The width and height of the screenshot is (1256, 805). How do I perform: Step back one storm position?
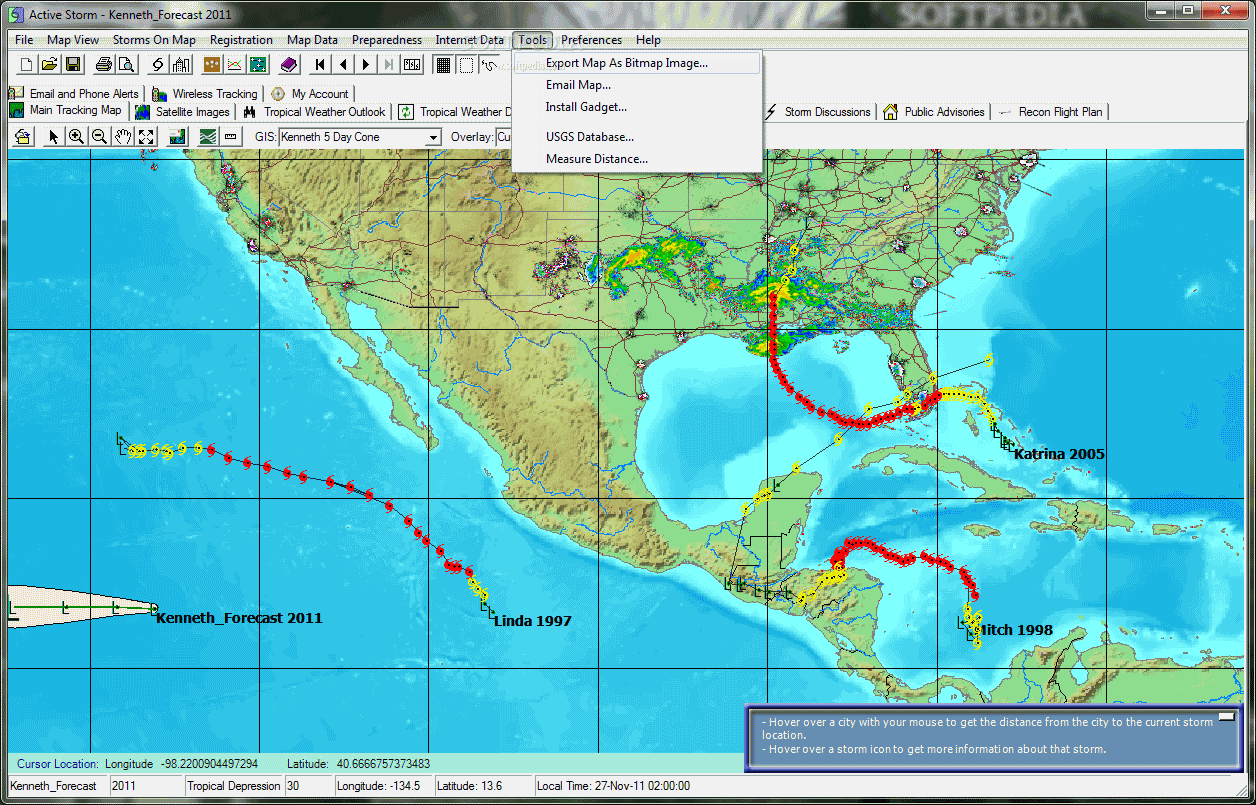(x=343, y=65)
